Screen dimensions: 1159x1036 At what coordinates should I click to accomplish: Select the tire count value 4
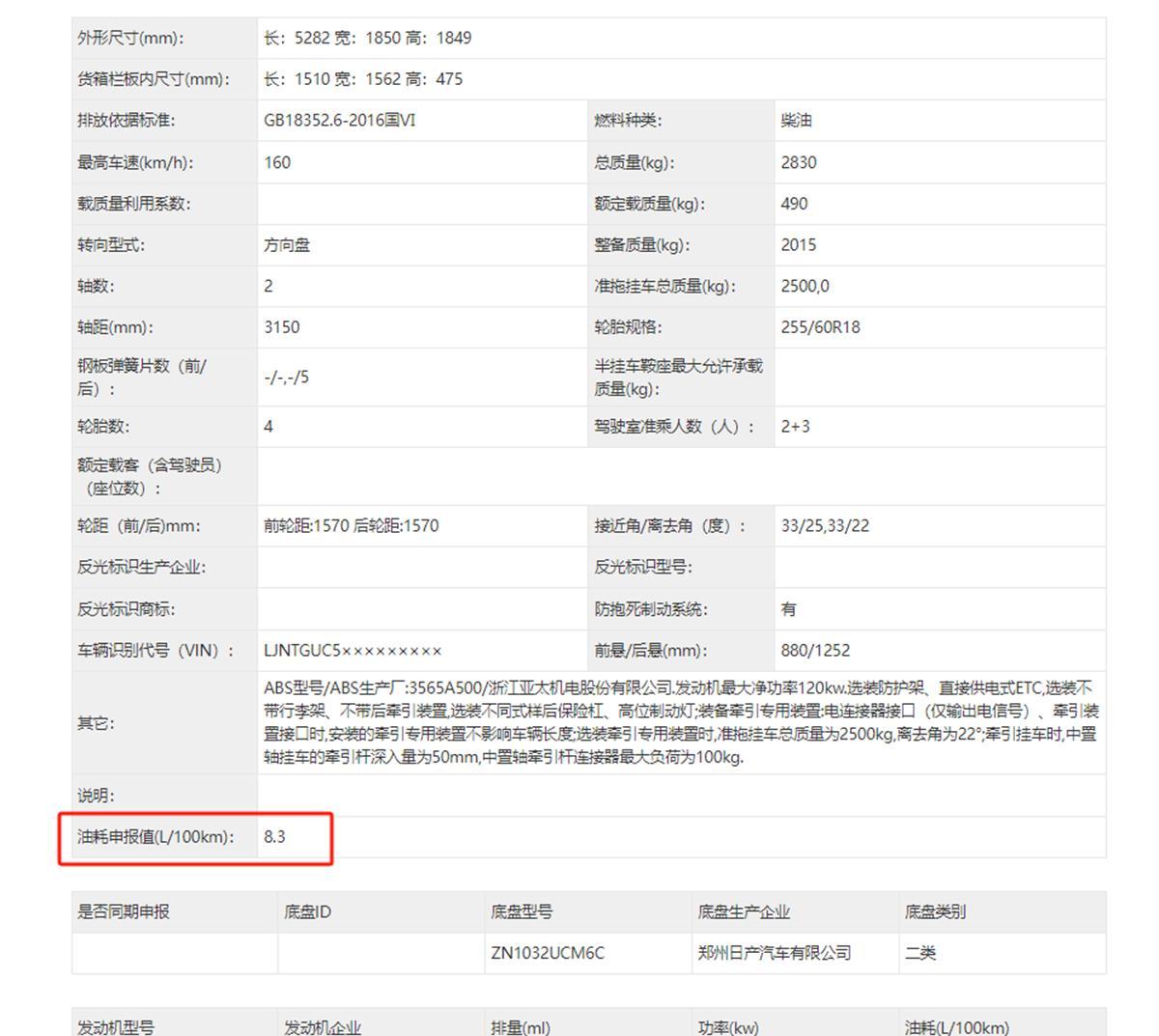click(x=269, y=427)
